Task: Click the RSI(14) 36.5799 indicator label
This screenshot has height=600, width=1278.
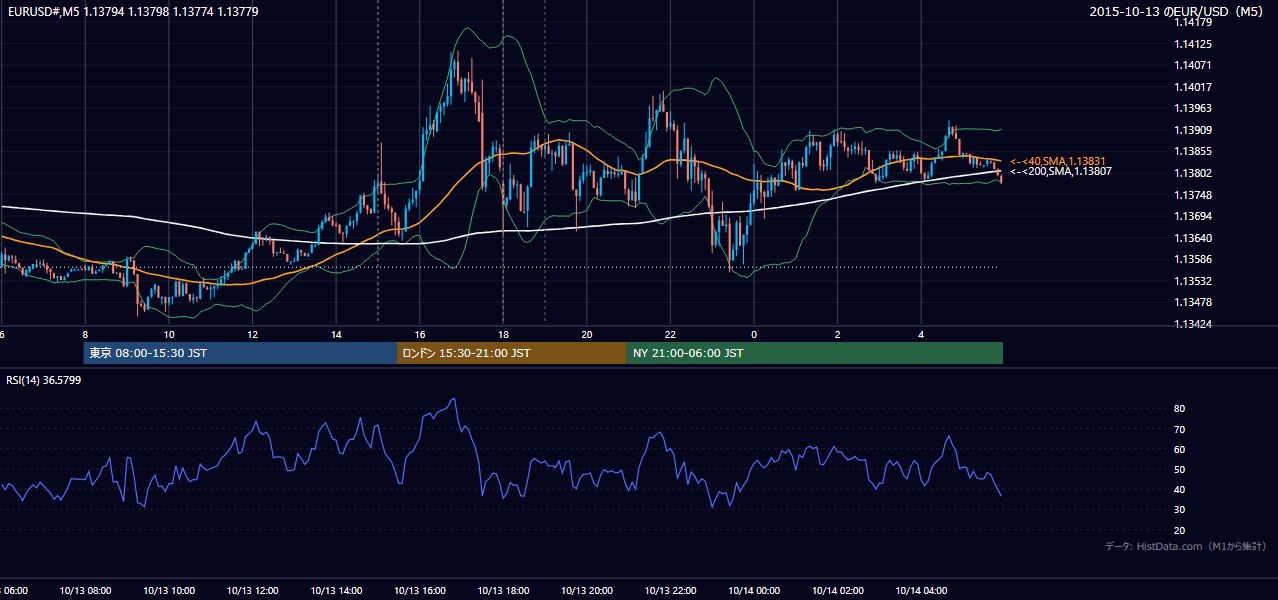Action: [43, 380]
